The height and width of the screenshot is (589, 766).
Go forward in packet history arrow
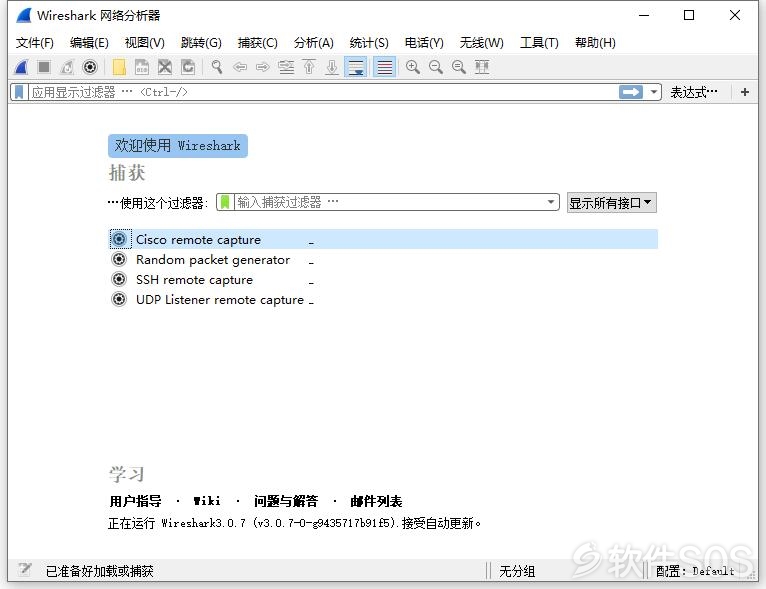(263, 67)
